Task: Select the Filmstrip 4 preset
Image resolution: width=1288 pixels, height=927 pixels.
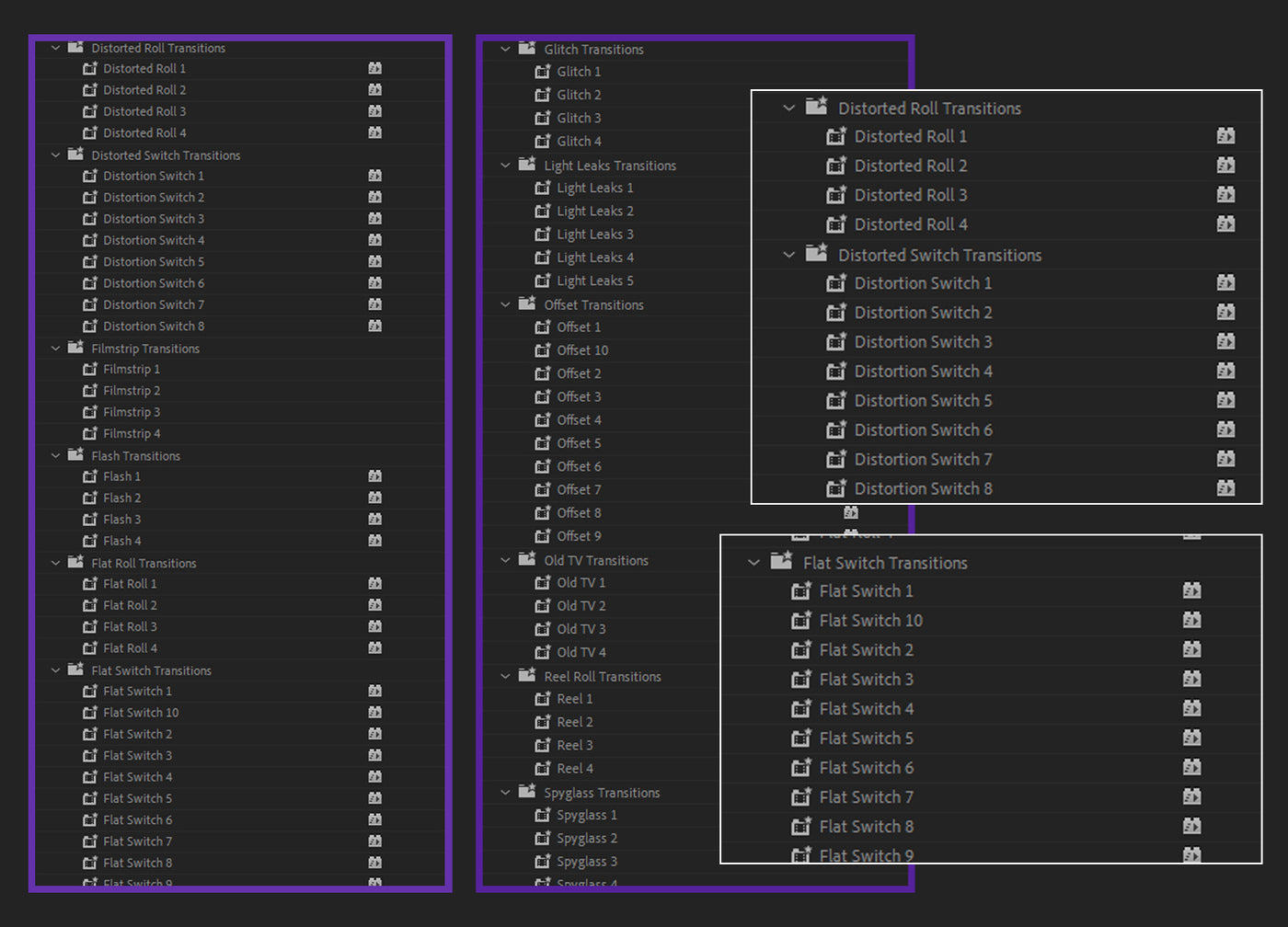Action: click(x=132, y=433)
